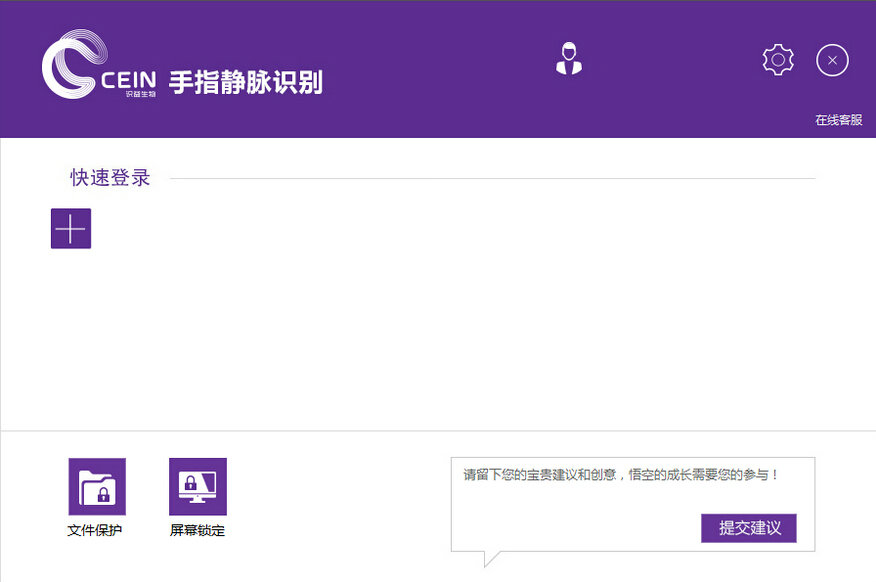The width and height of the screenshot is (876, 582).
Task: Click into the suggestion text box
Action: point(633,504)
